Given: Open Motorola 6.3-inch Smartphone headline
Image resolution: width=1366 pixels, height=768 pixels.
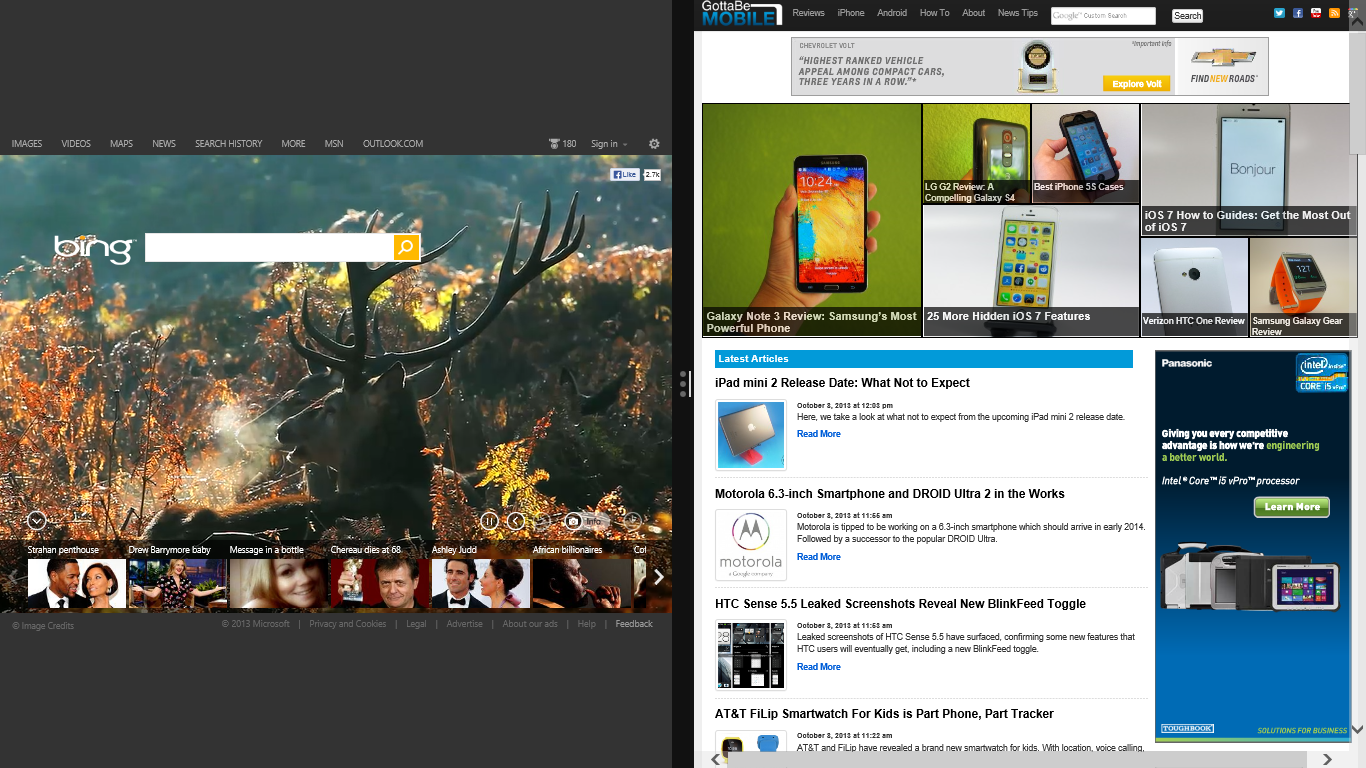Looking at the screenshot, I should click(890, 494).
